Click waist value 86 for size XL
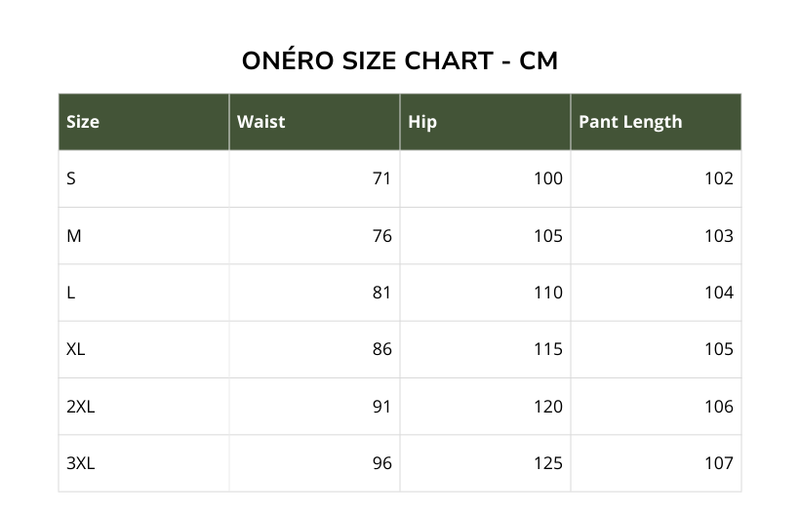 [381, 350]
